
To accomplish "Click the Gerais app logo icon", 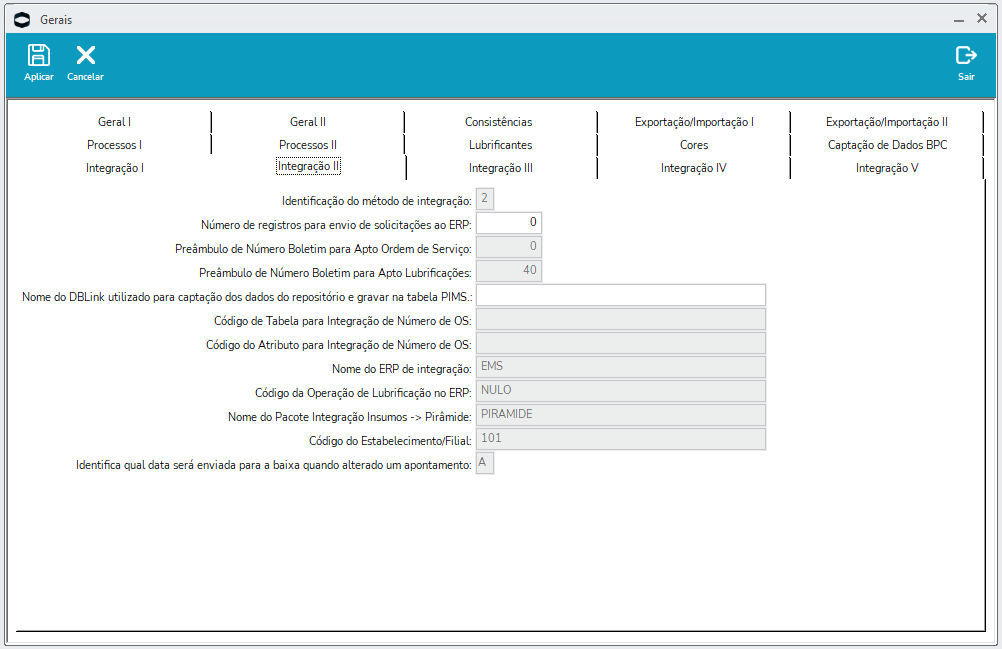I will tap(22, 20).
